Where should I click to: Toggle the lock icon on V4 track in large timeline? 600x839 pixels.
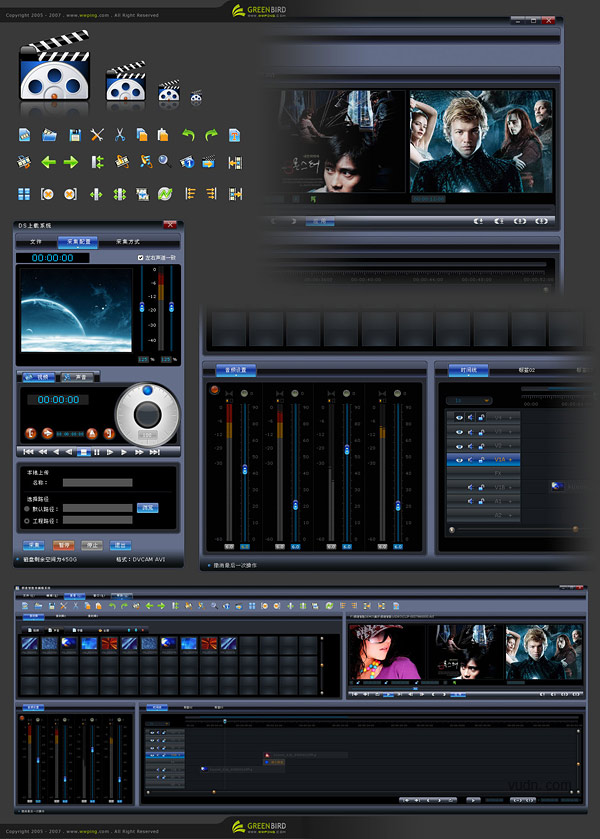coord(481,417)
